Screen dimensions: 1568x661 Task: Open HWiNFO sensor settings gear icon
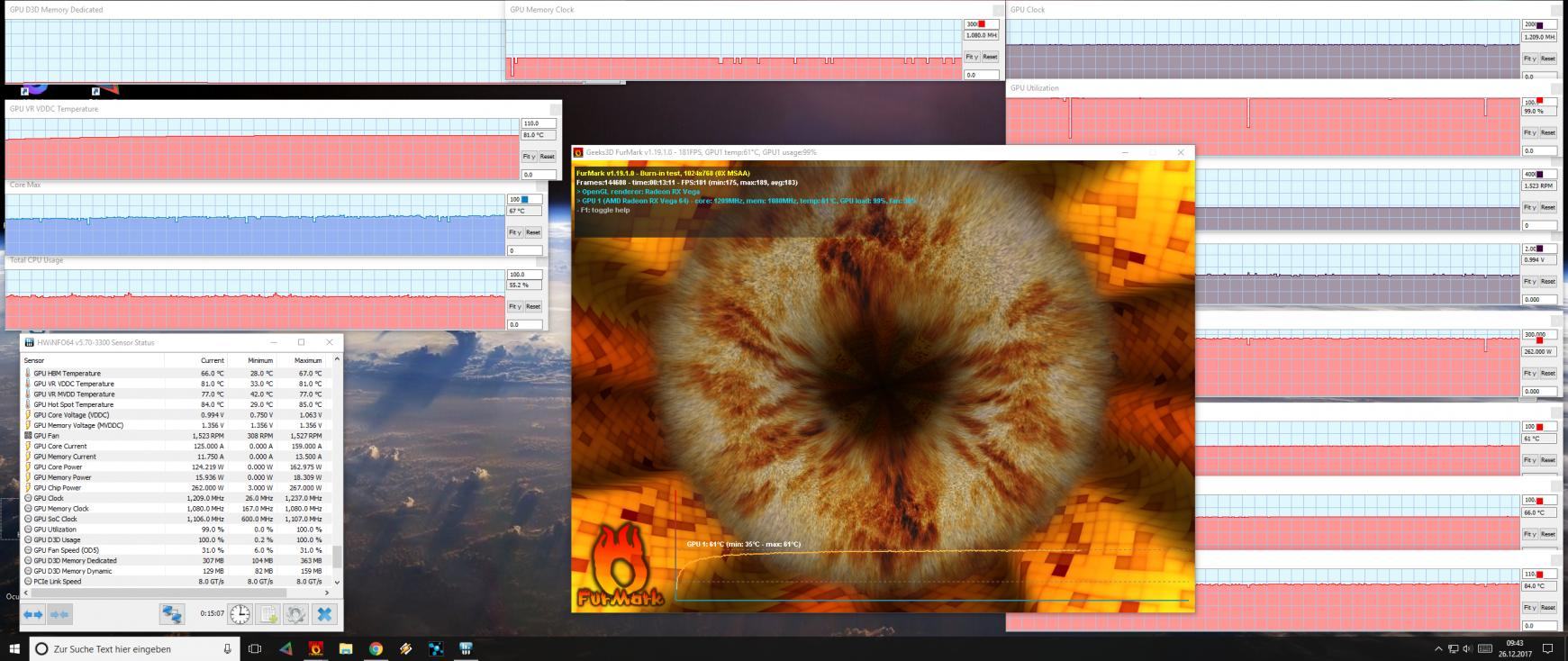(x=296, y=614)
